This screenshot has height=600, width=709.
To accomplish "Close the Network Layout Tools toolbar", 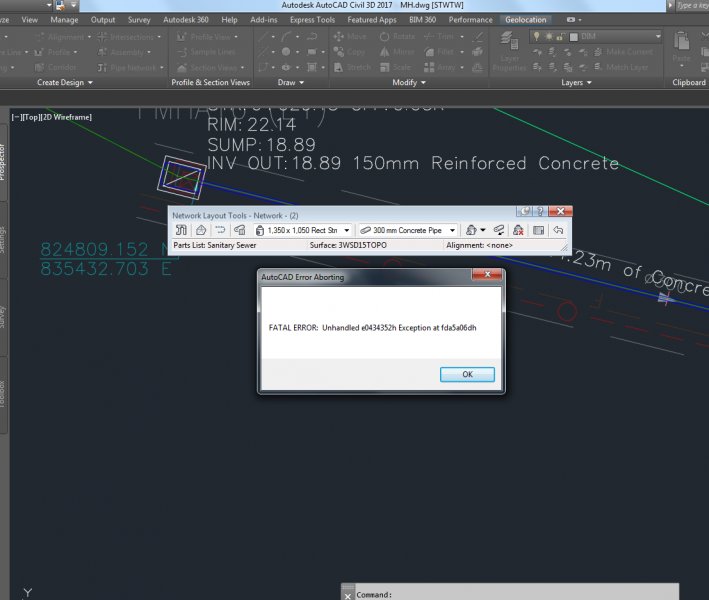I will (561, 211).
